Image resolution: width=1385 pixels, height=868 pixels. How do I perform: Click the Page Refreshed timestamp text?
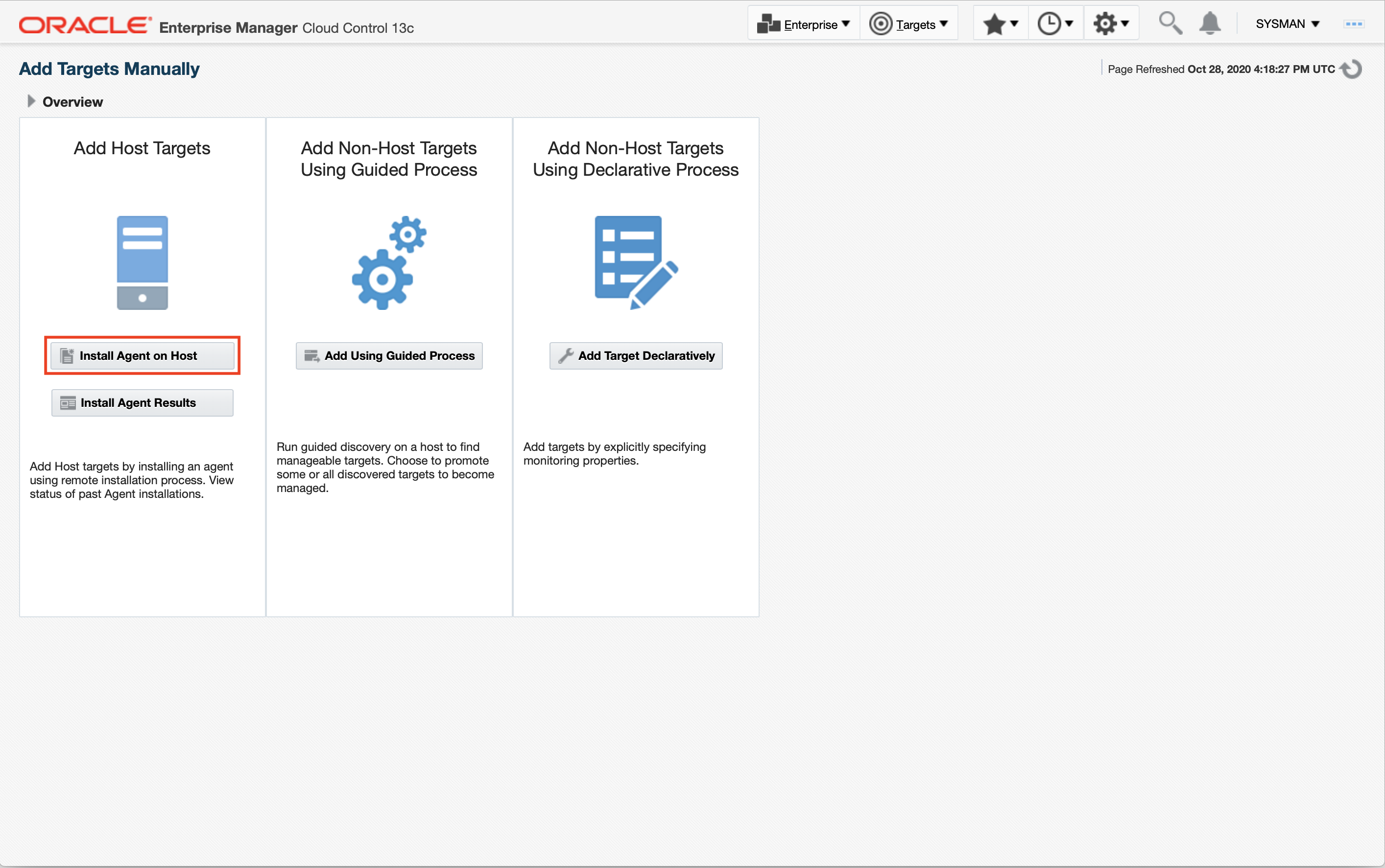[1221, 70]
